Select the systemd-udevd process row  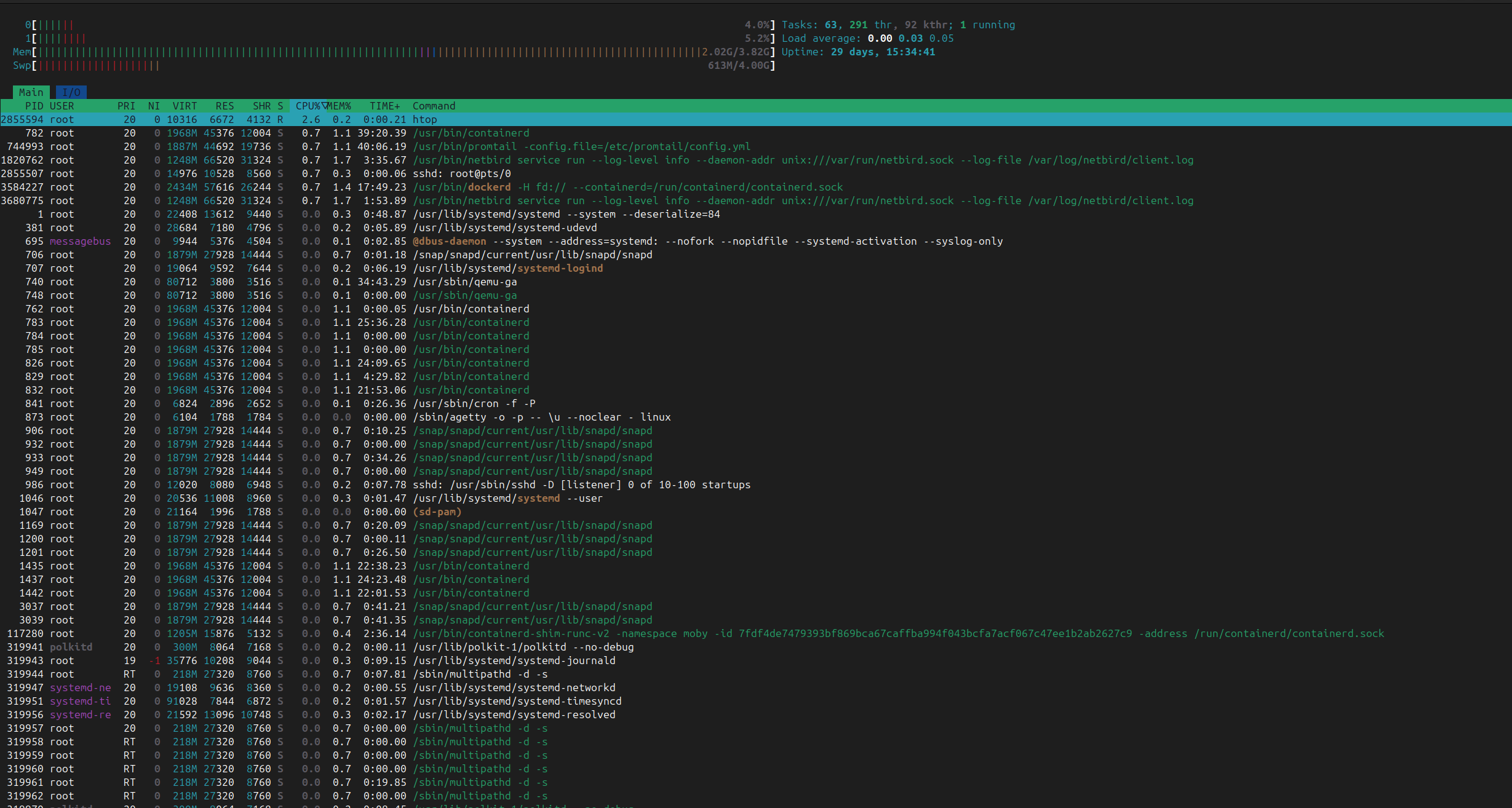point(756,228)
